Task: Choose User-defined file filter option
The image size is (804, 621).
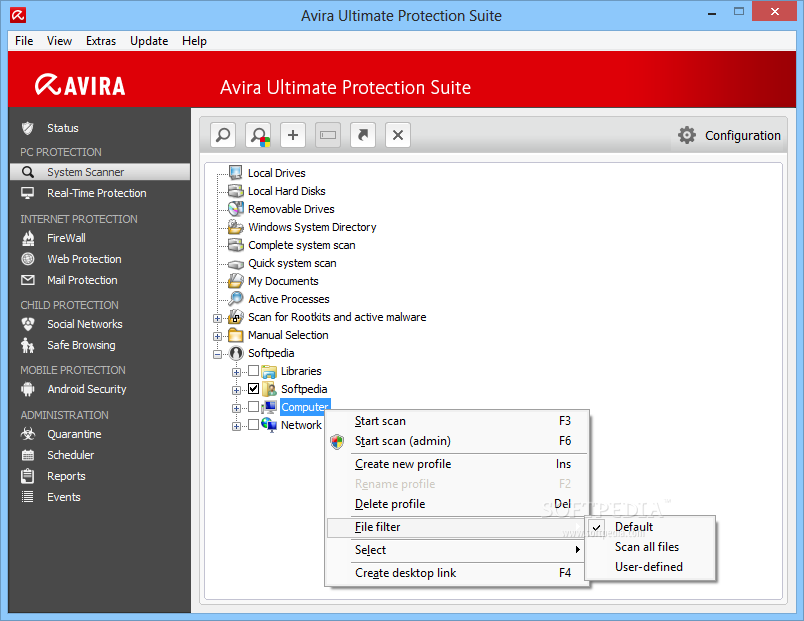Action: [x=650, y=567]
